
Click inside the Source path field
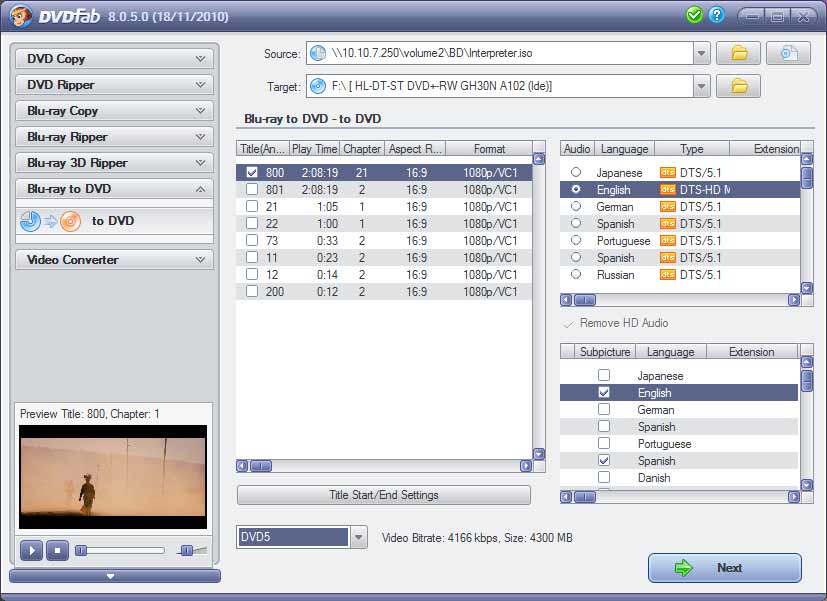(x=500, y=53)
